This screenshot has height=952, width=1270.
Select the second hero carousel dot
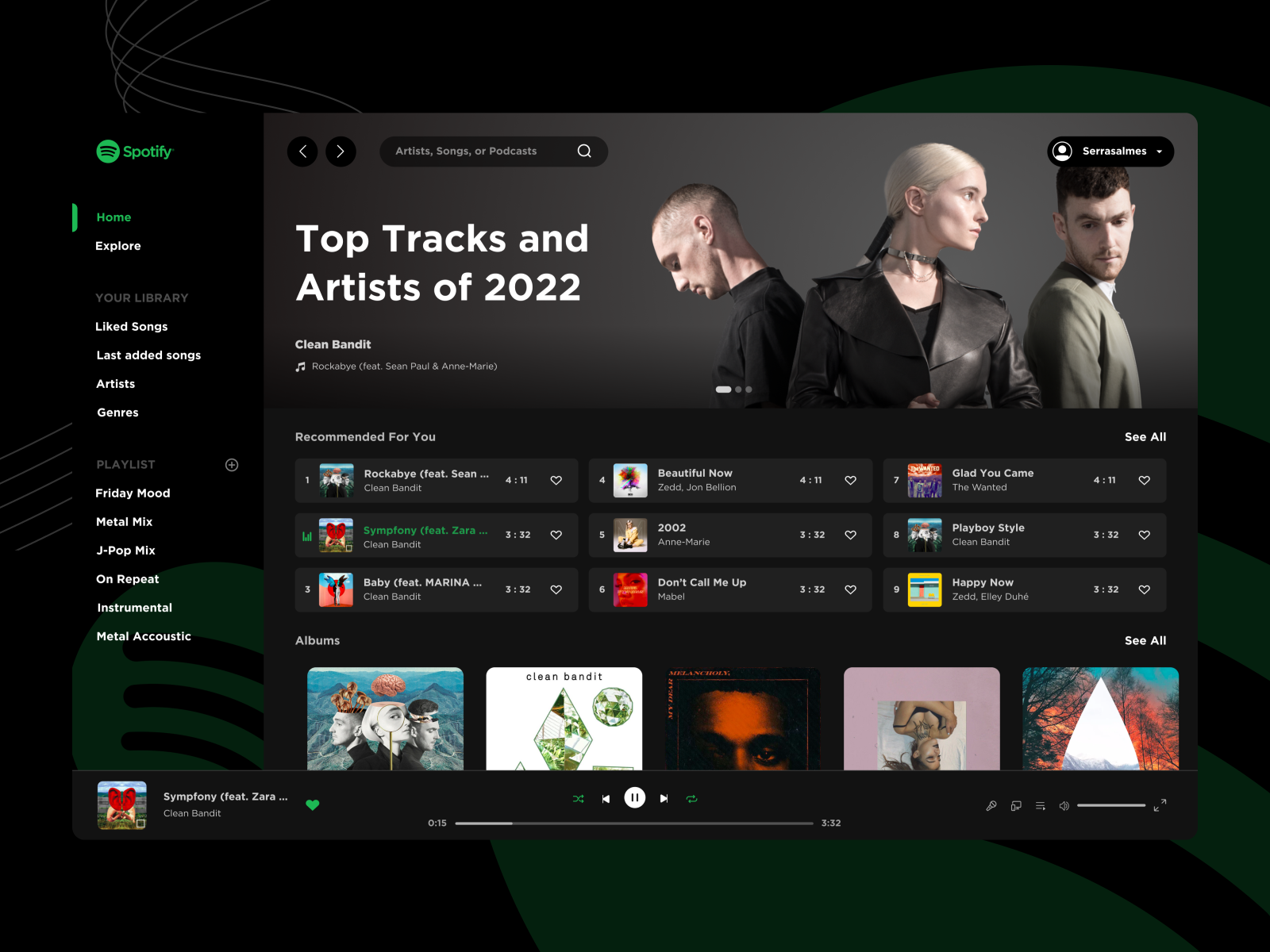[738, 390]
